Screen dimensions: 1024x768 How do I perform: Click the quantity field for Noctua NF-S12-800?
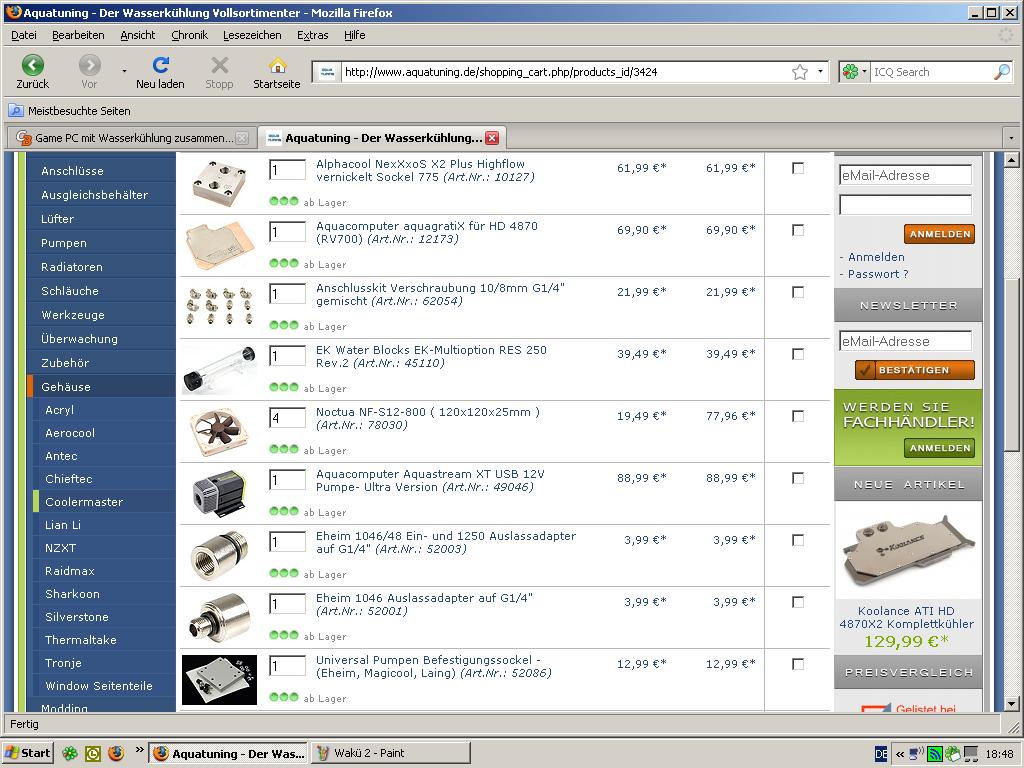point(287,417)
